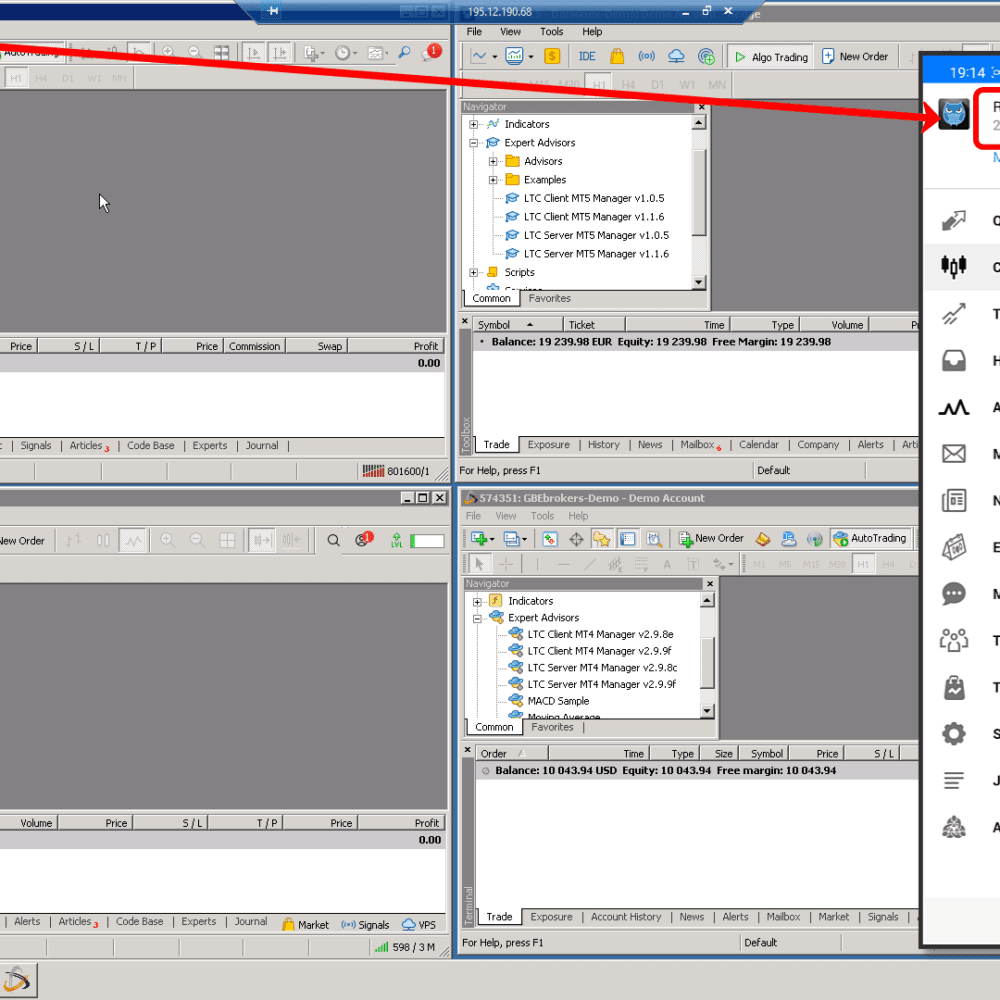
Task: Show Market Watch in GBEbrokers MT4 toolbar
Action: (550, 540)
